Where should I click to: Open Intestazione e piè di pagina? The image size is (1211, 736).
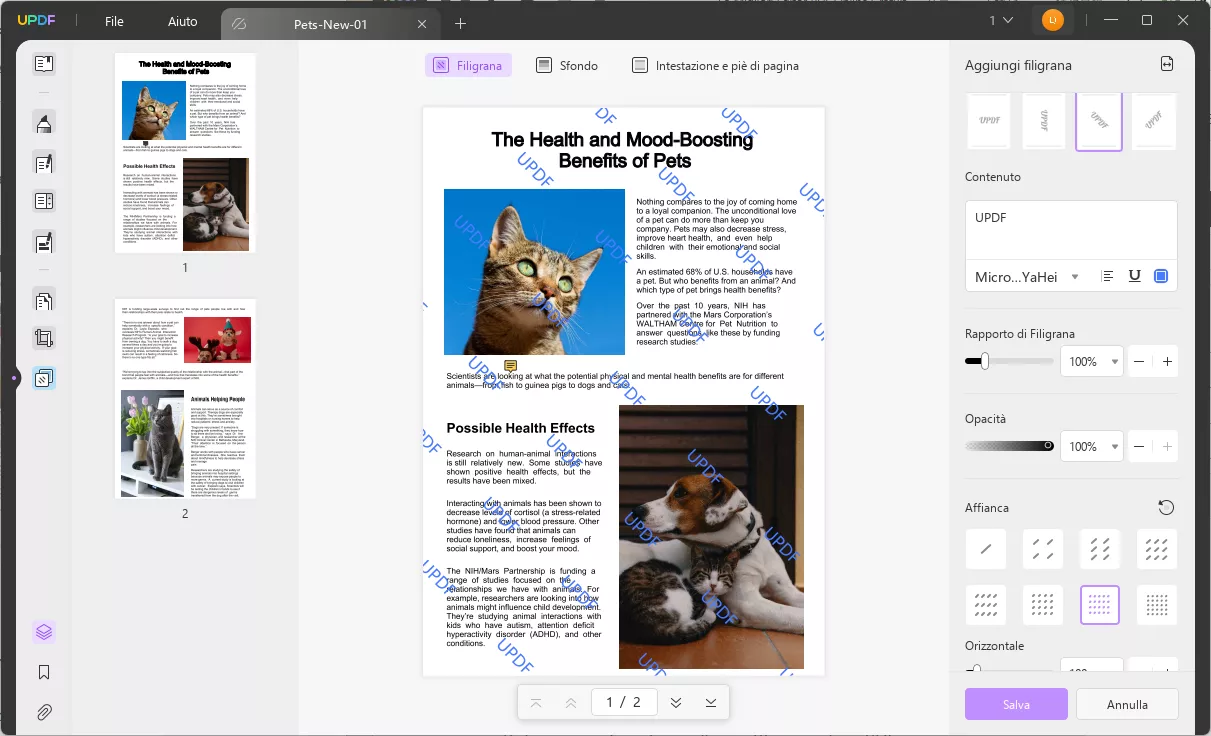click(715, 65)
